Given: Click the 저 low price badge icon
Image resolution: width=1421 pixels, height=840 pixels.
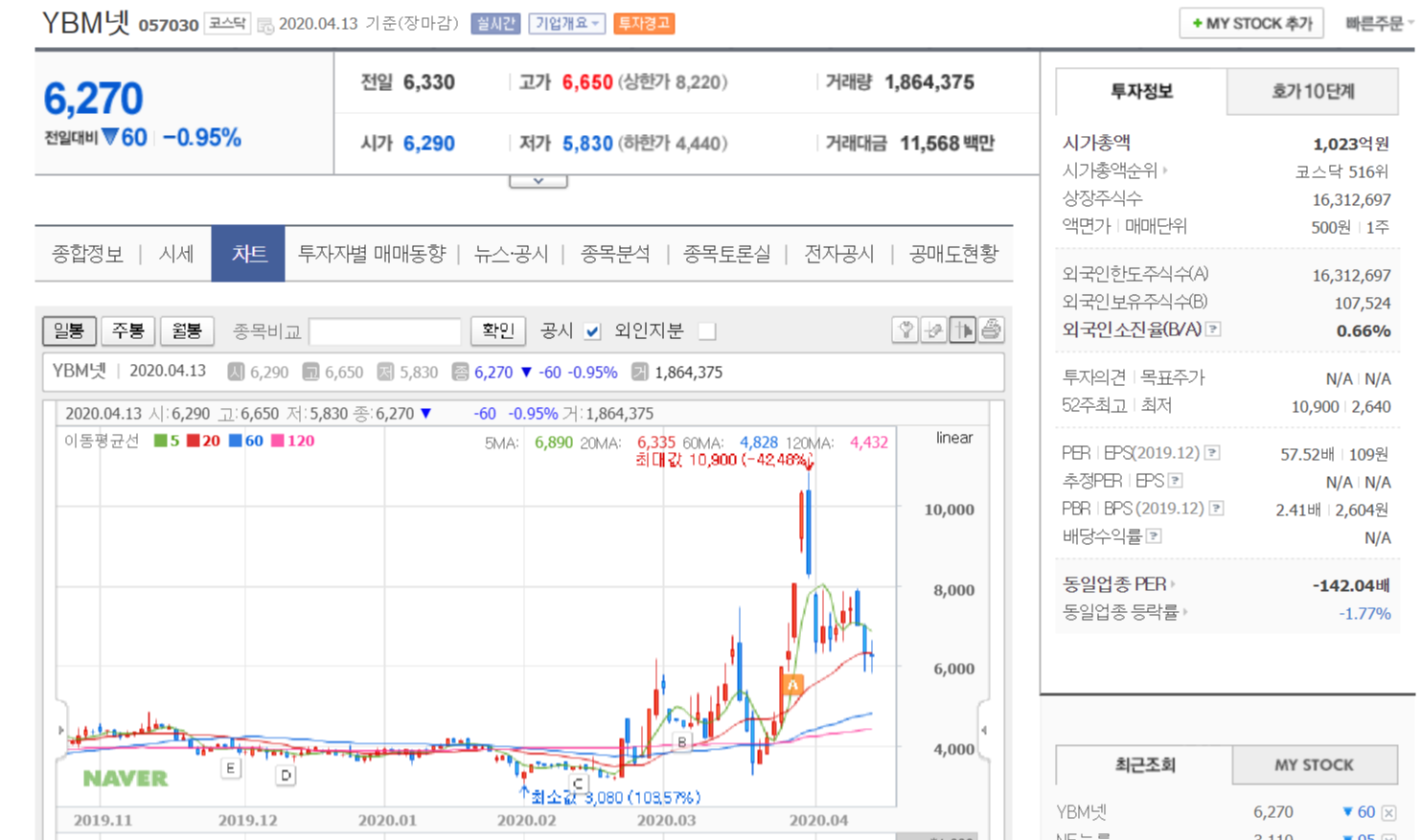Looking at the screenshot, I should tap(385, 372).
